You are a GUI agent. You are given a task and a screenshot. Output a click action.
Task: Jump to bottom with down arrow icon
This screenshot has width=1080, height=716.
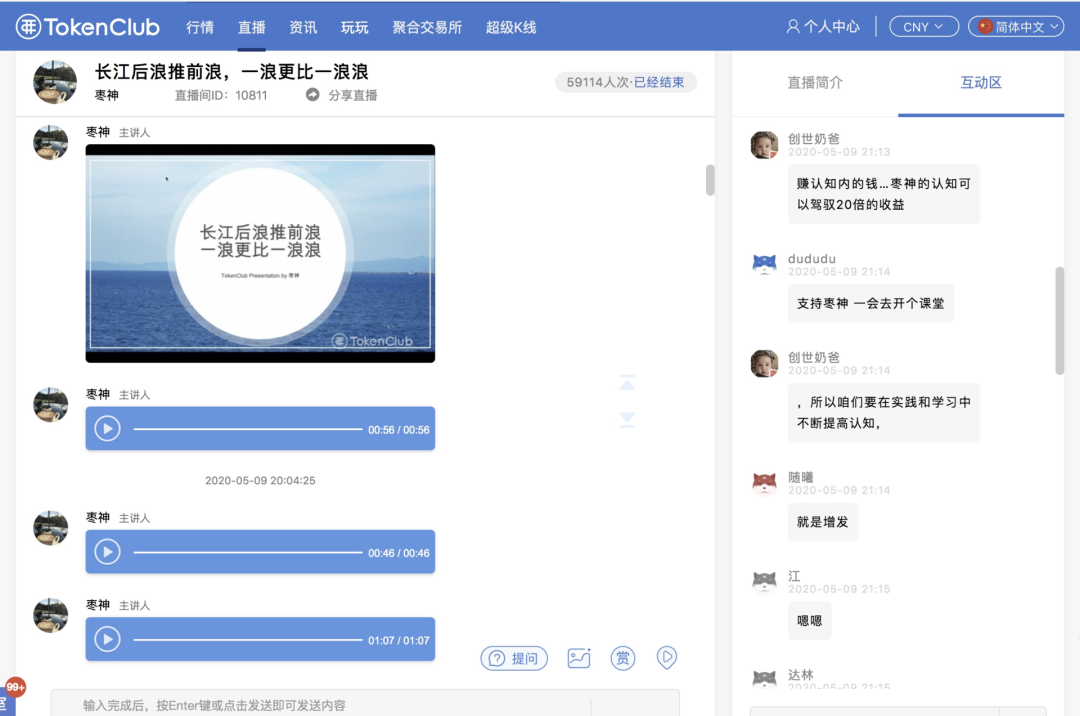click(627, 420)
